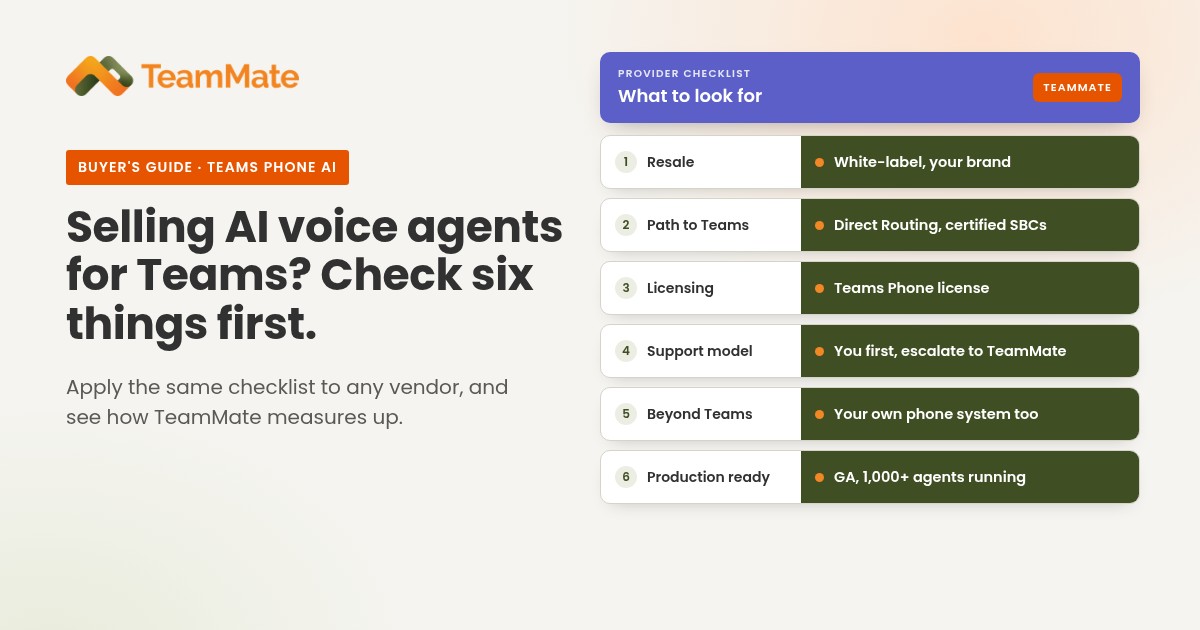Click the 'PROVIDER CHECKLIST' label
This screenshot has width=1200, height=630.
pos(684,74)
